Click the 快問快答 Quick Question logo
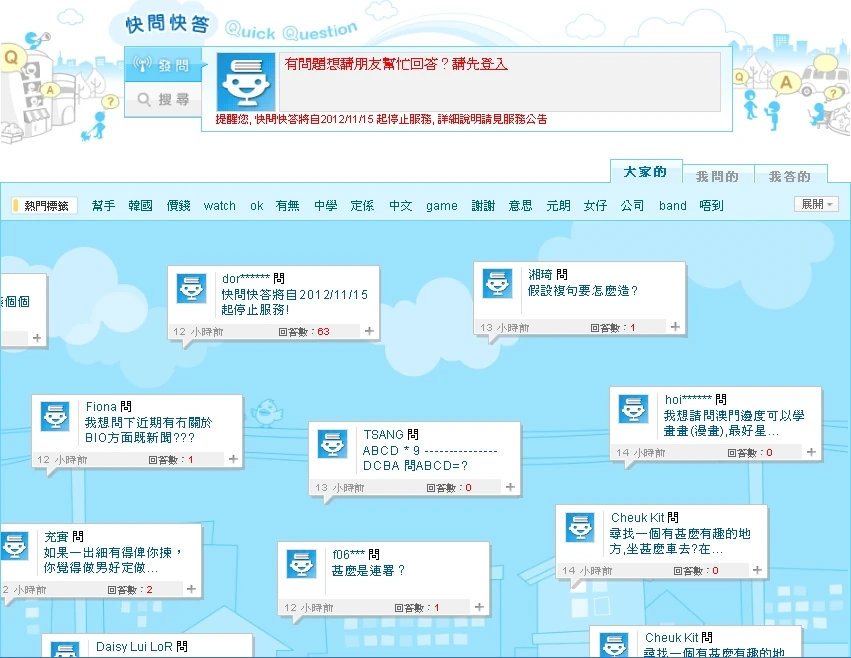The image size is (851, 658). pos(167,24)
